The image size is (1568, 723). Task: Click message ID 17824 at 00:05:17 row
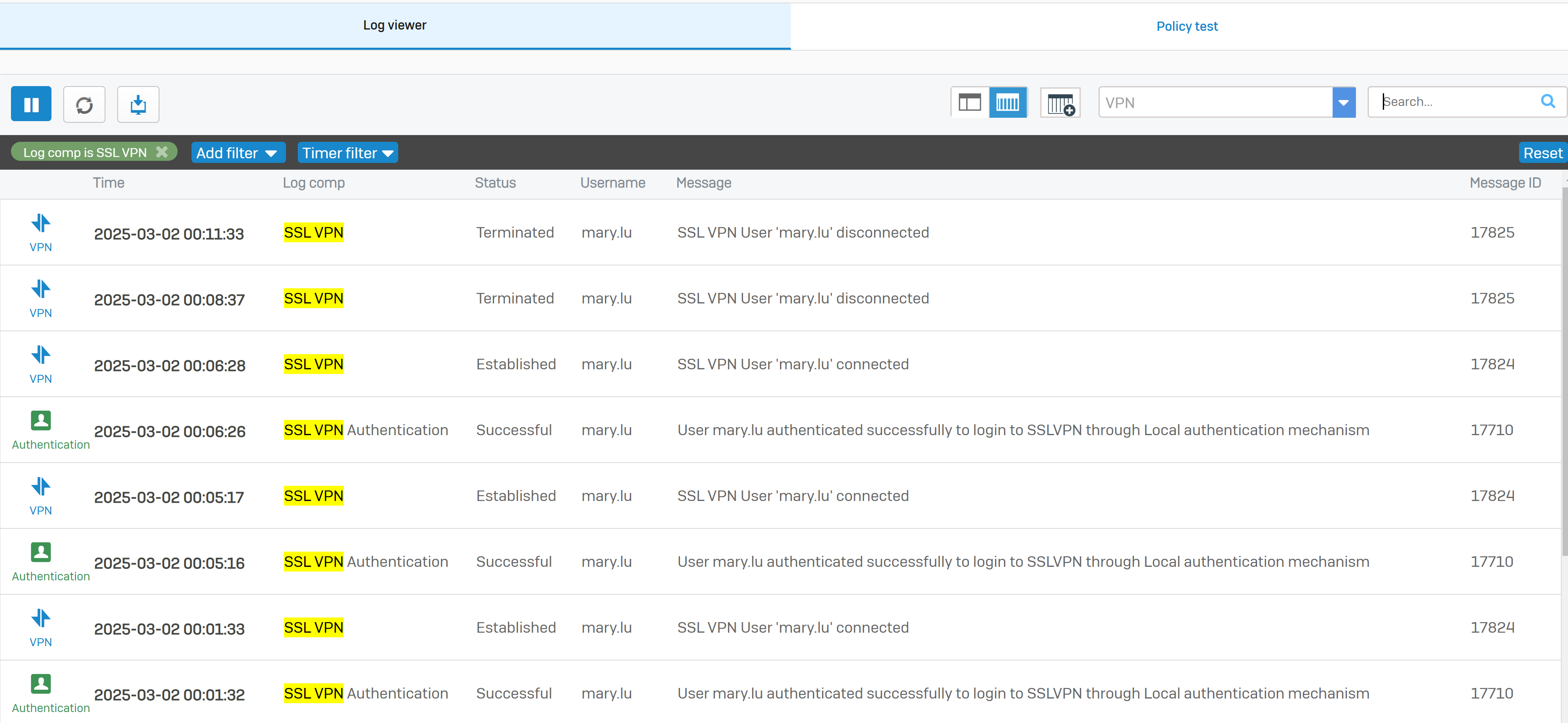(1492, 495)
